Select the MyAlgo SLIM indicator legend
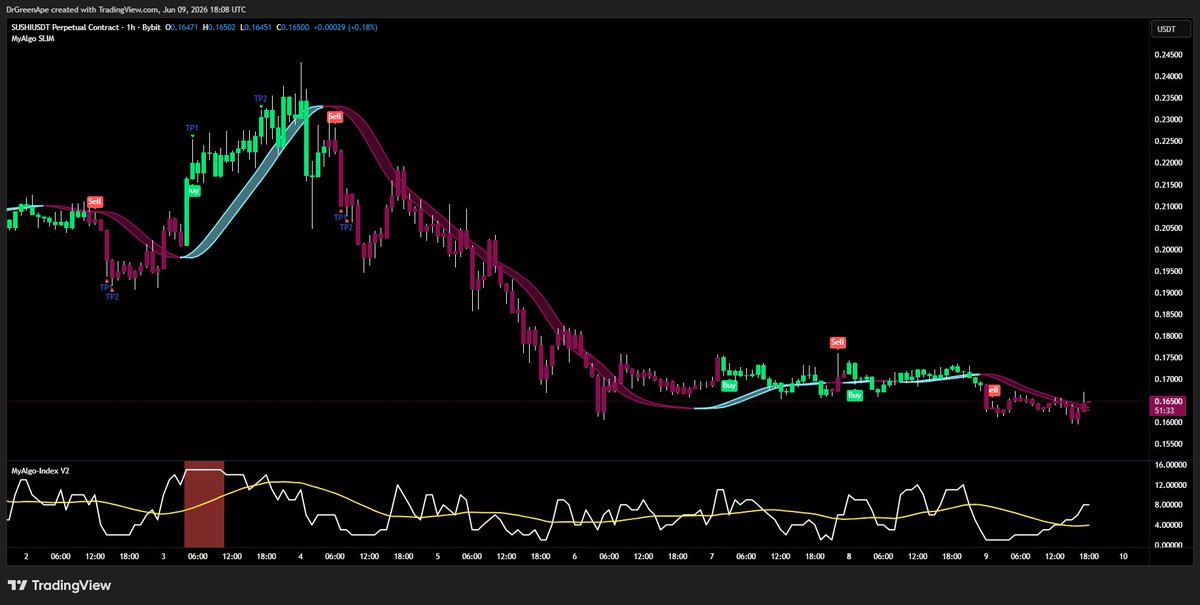 point(33,39)
